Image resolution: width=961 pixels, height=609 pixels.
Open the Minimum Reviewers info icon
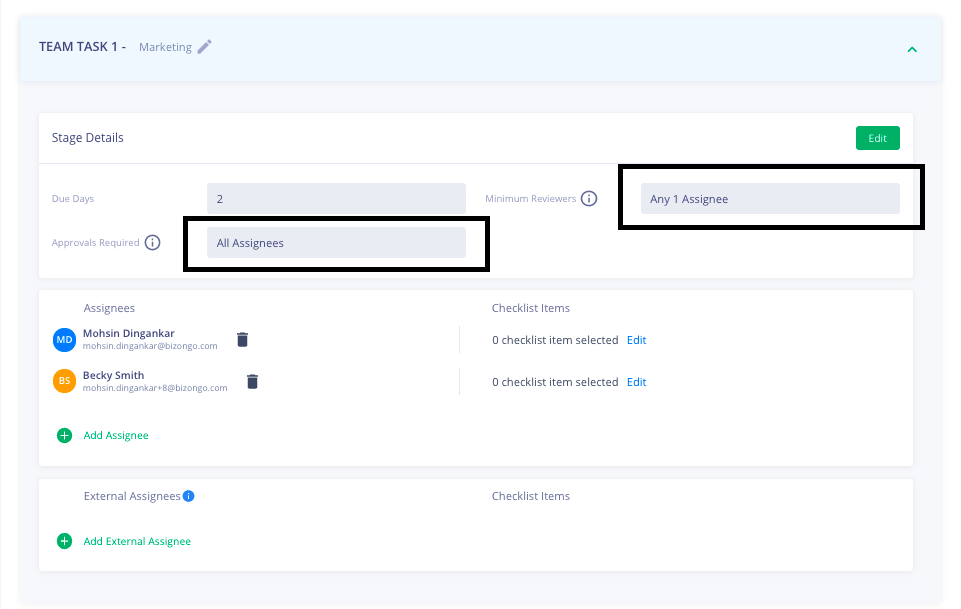[x=589, y=199]
